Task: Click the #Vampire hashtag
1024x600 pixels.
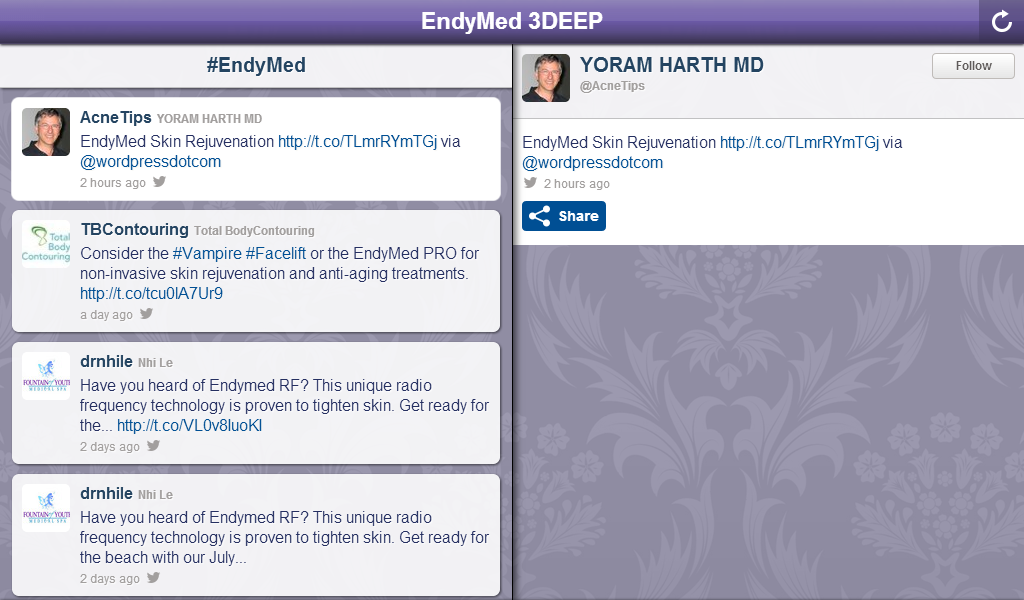Action: pos(207,253)
